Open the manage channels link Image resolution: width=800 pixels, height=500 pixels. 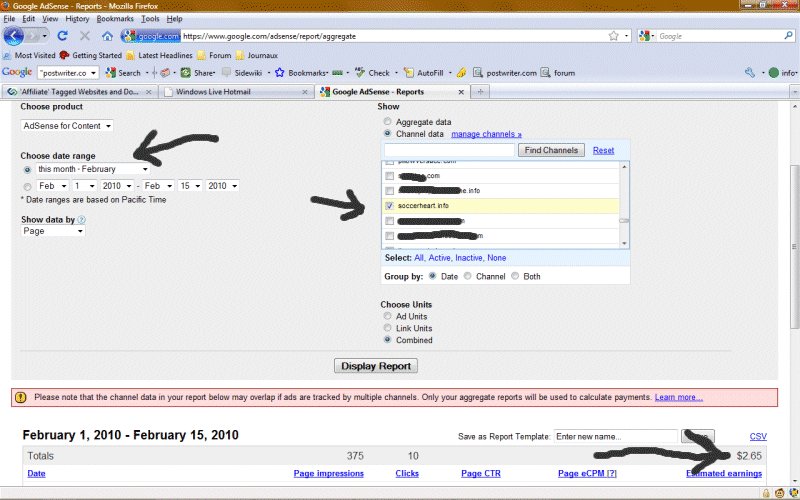click(486, 134)
